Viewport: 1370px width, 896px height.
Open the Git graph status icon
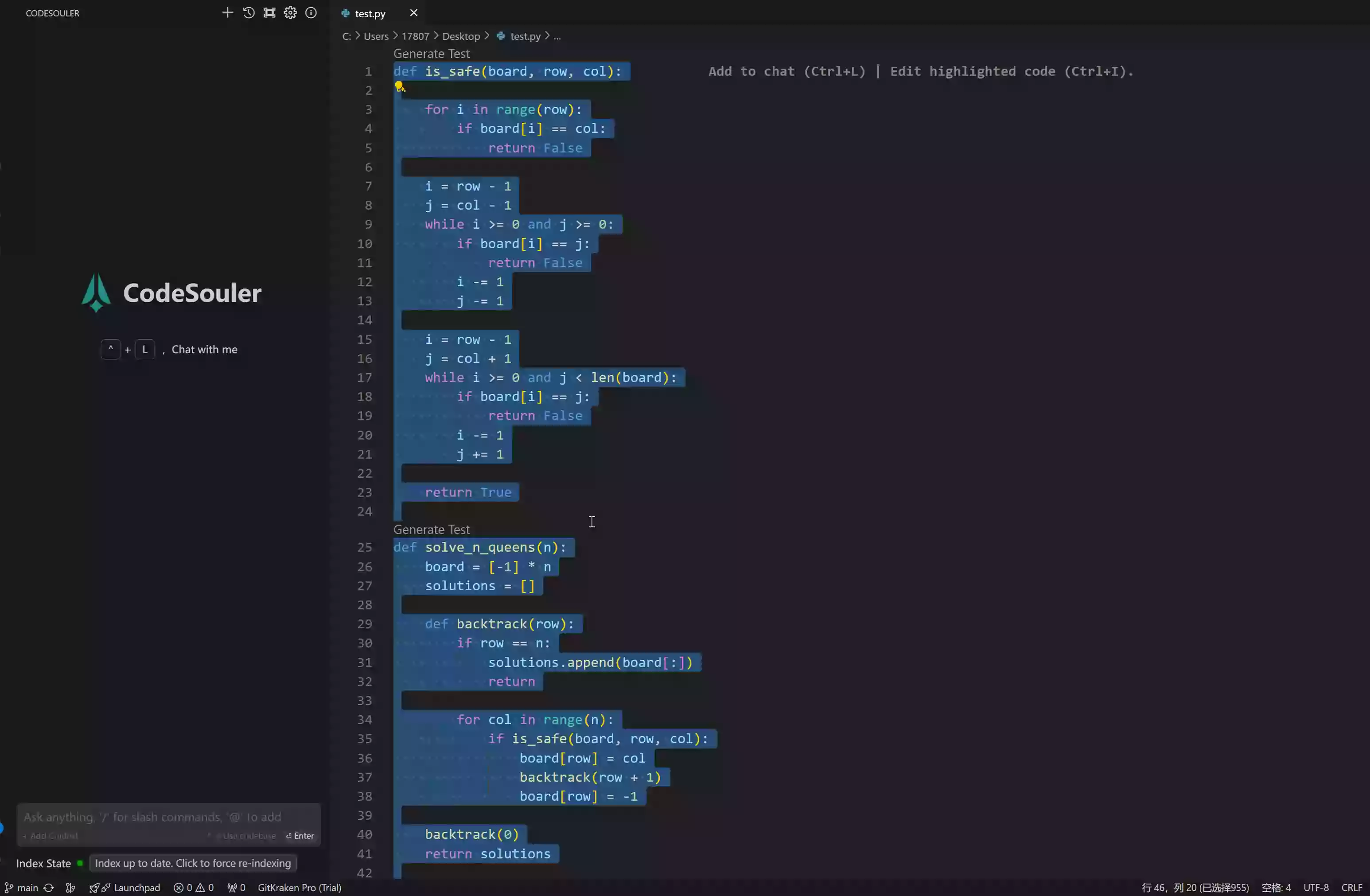pos(70,888)
